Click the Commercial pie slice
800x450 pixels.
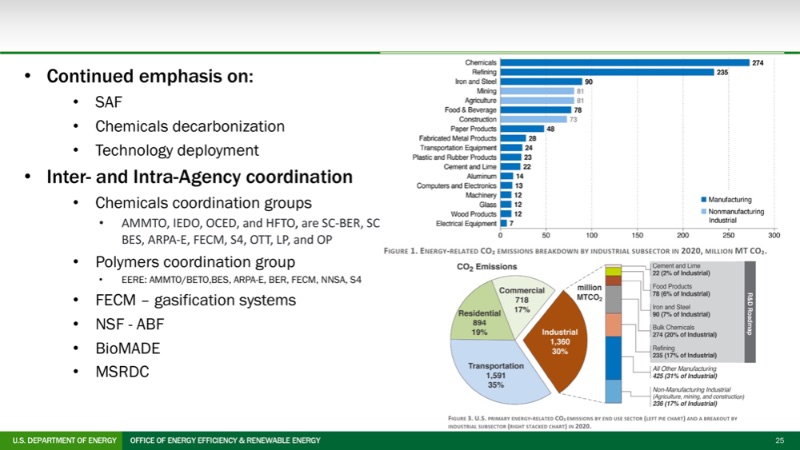tap(521, 299)
